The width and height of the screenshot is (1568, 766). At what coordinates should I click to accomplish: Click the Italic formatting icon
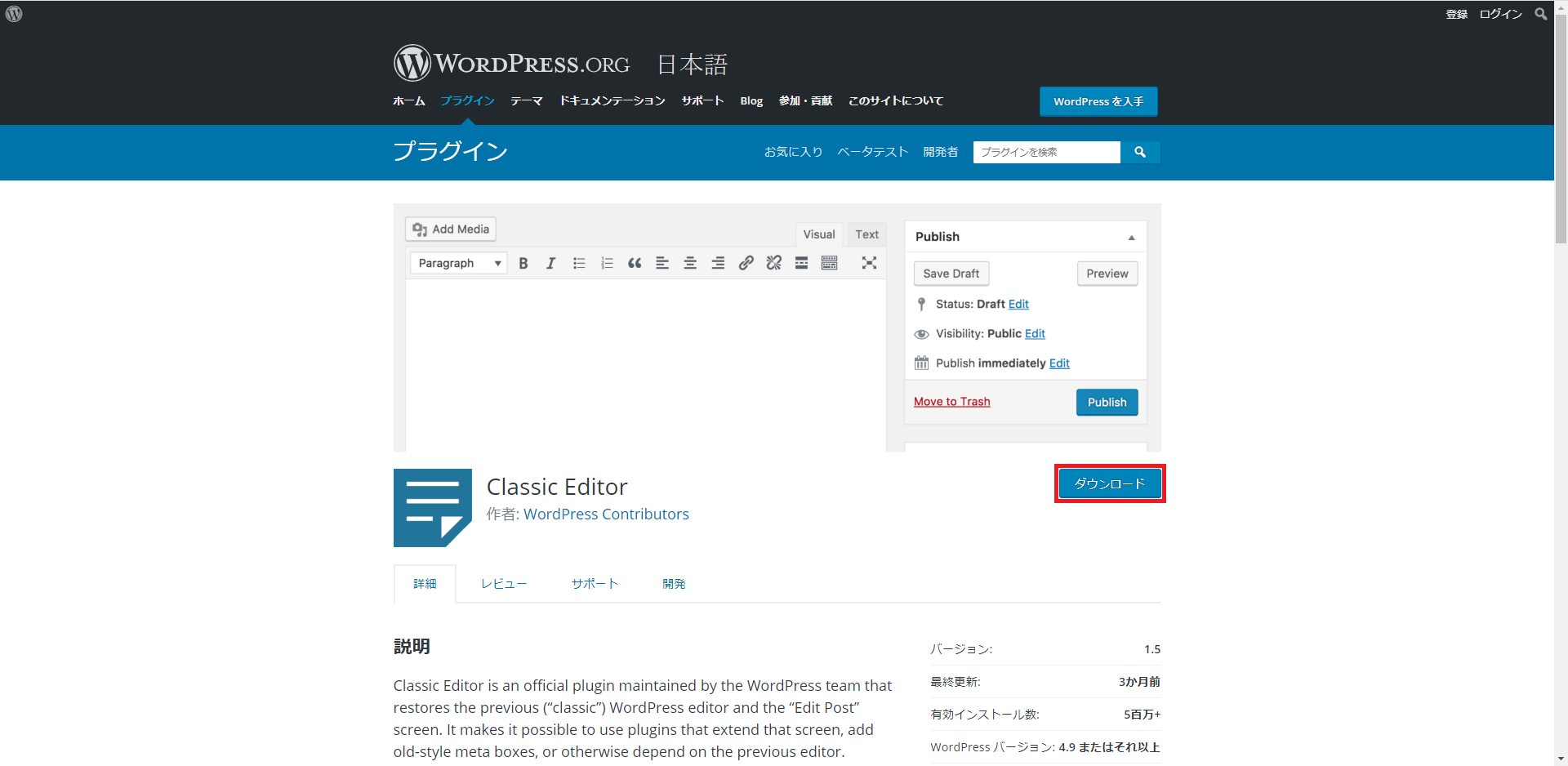point(551,263)
